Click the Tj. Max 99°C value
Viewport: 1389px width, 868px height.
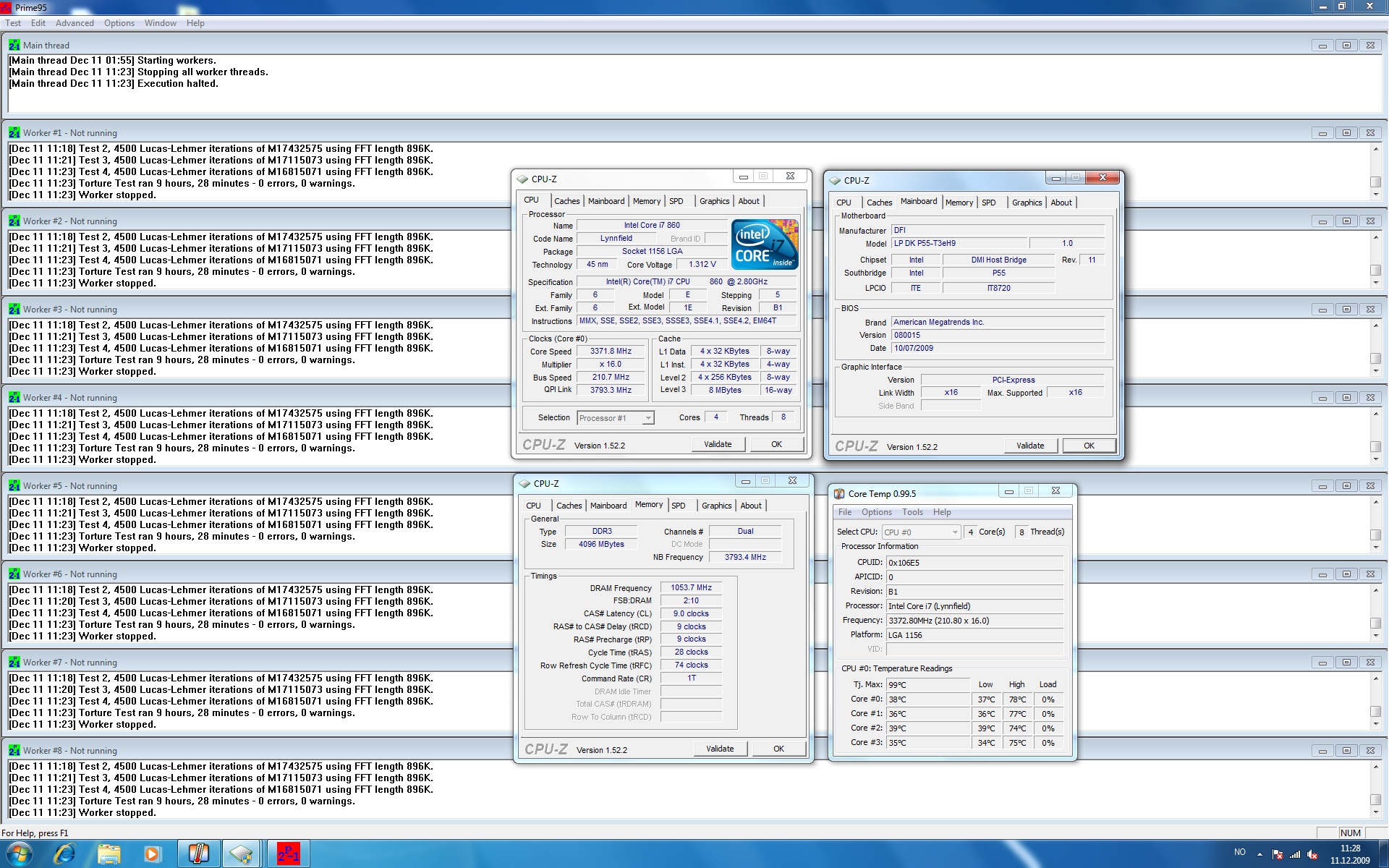(x=928, y=685)
